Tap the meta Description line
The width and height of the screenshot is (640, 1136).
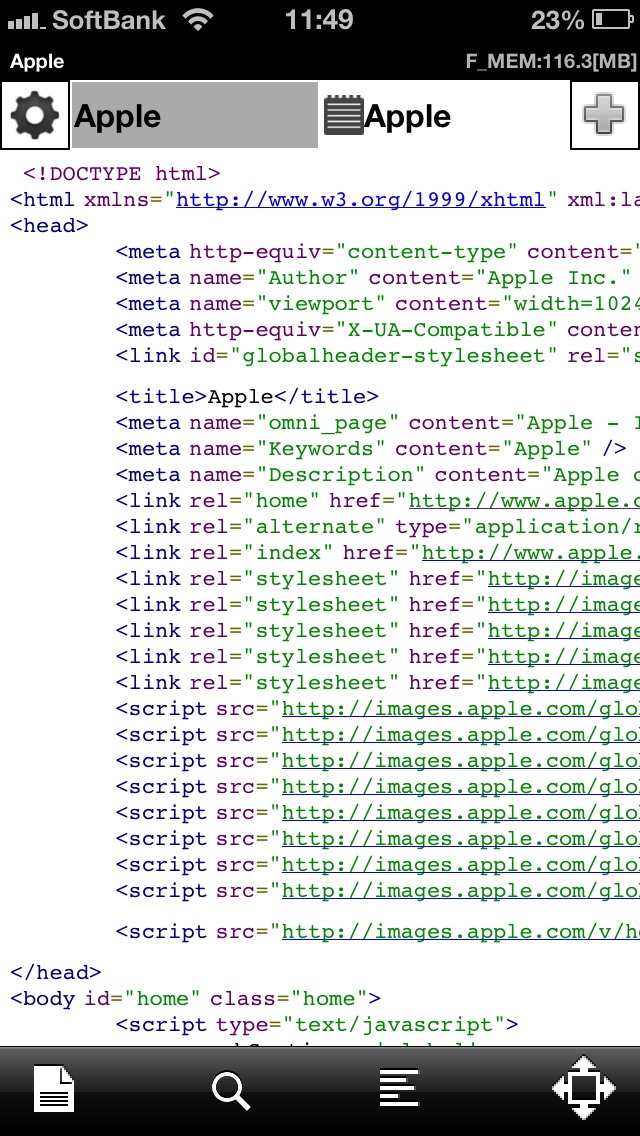pos(378,475)
